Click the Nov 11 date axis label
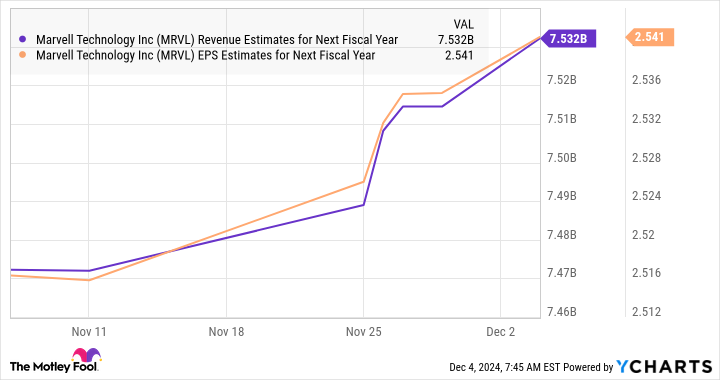Image resolution: width=720 pixels, height=380 pixels. tap(89, 331)
